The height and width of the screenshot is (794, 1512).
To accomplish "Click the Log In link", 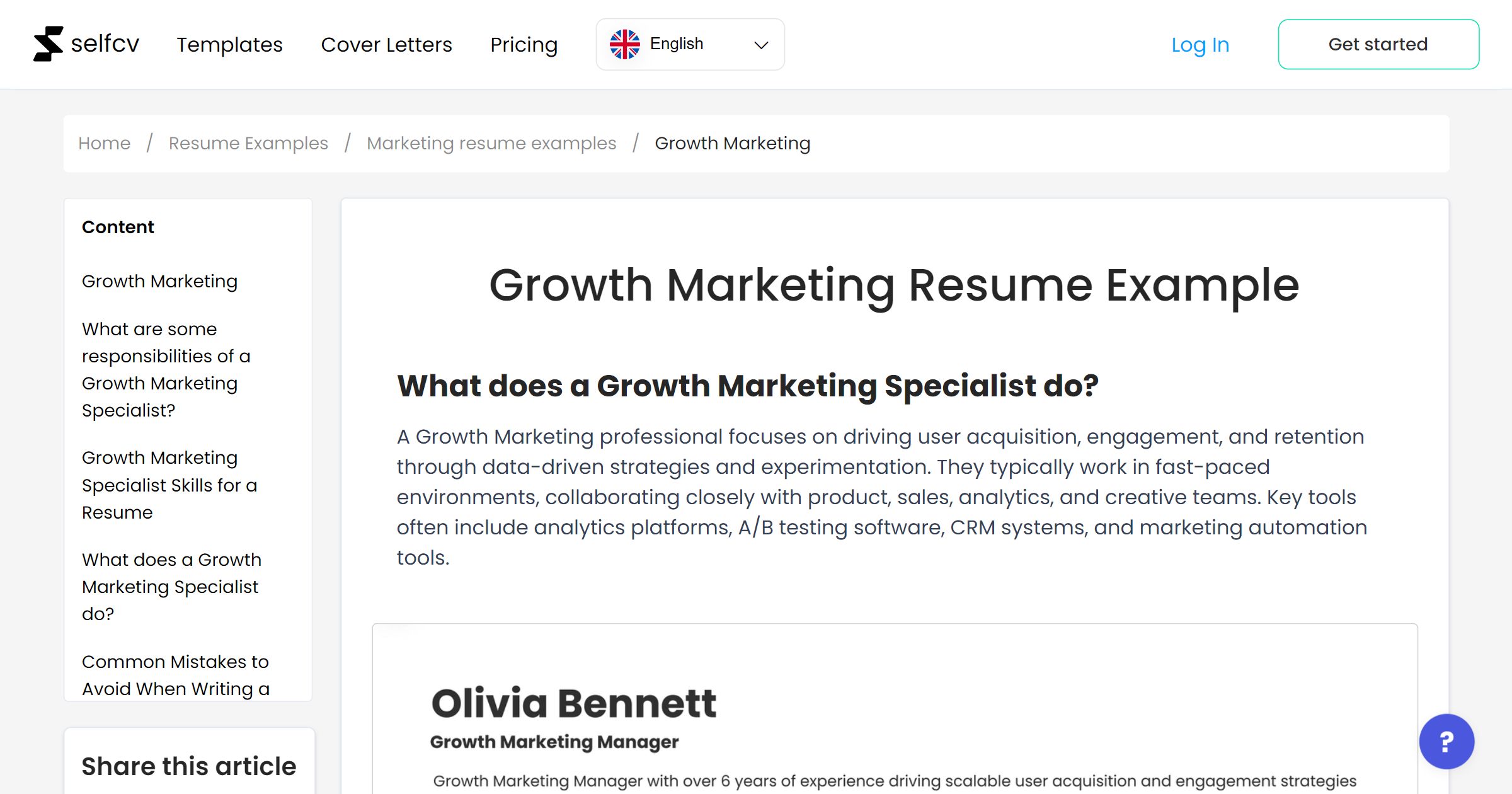I will click(x=1200, y=45).
